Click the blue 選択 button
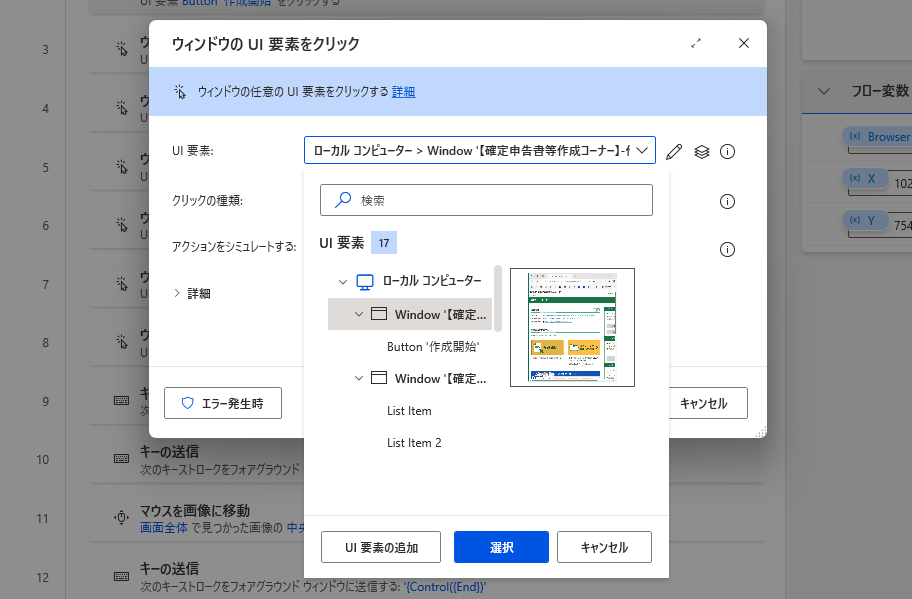Image resolution: width=912 pixels, height=599 pixels. (x=501, y=547)
